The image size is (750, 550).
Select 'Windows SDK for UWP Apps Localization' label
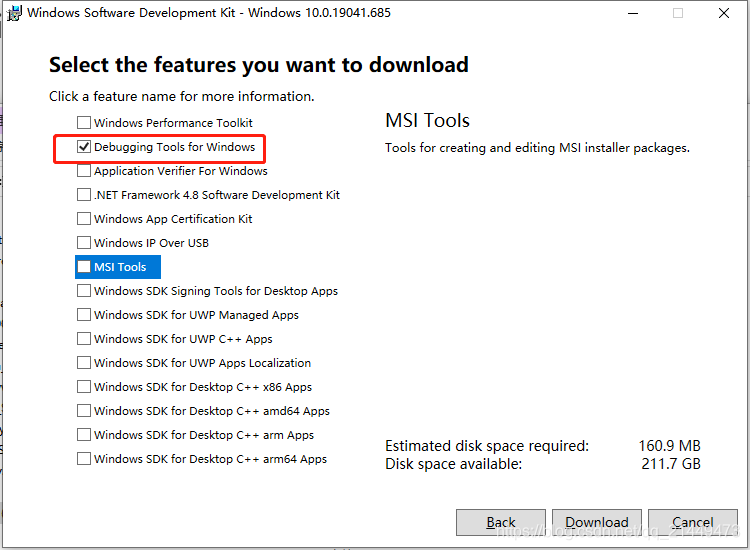click(202, 363)
